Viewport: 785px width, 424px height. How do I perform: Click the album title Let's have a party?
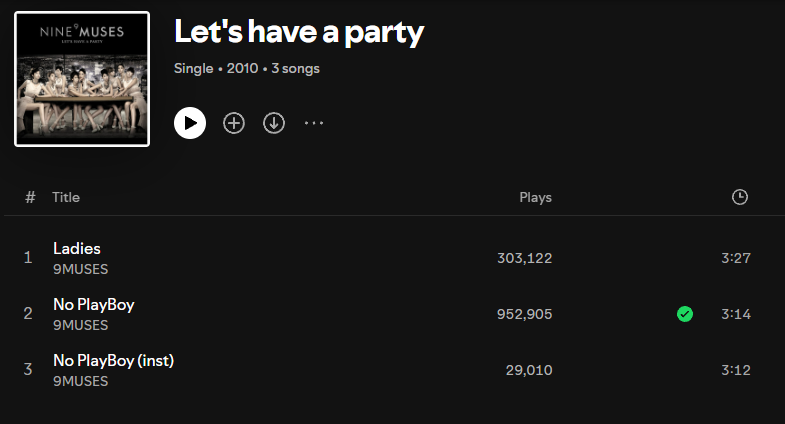(x=299, y=32)
